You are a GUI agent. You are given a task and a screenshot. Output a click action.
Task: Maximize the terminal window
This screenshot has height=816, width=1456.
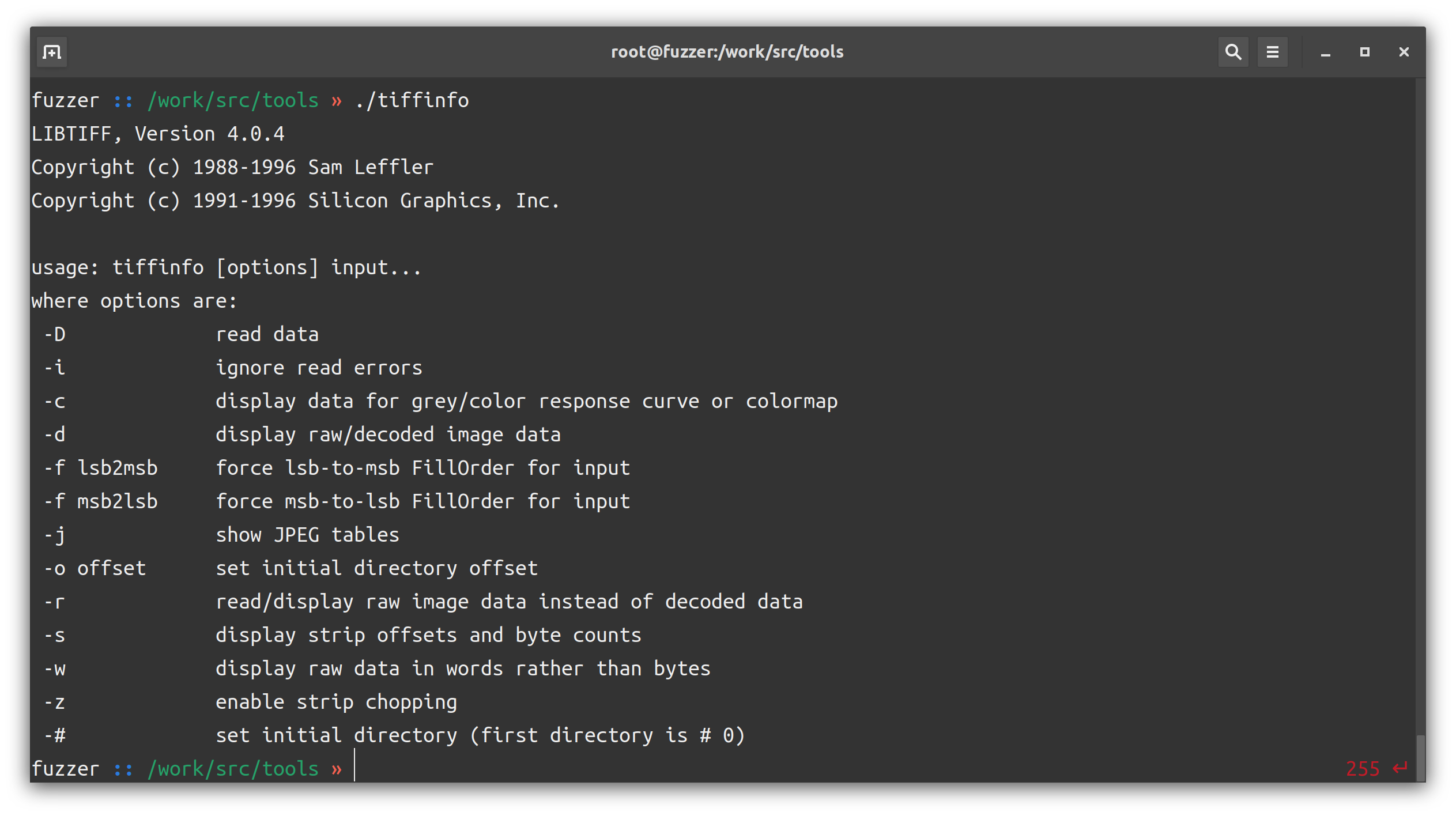point(1364,52)
